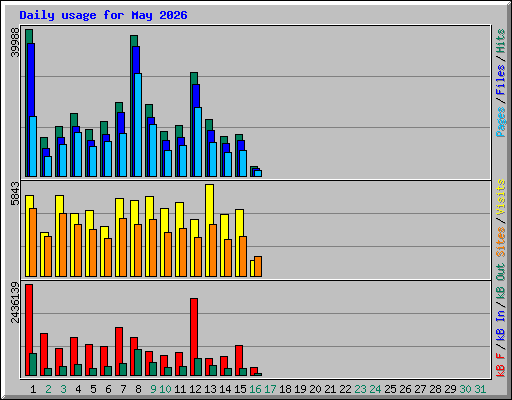The width and height of the screenshot is (512, 400).
Task: Click day 28 on the x-axis
Action: (435, 389)
